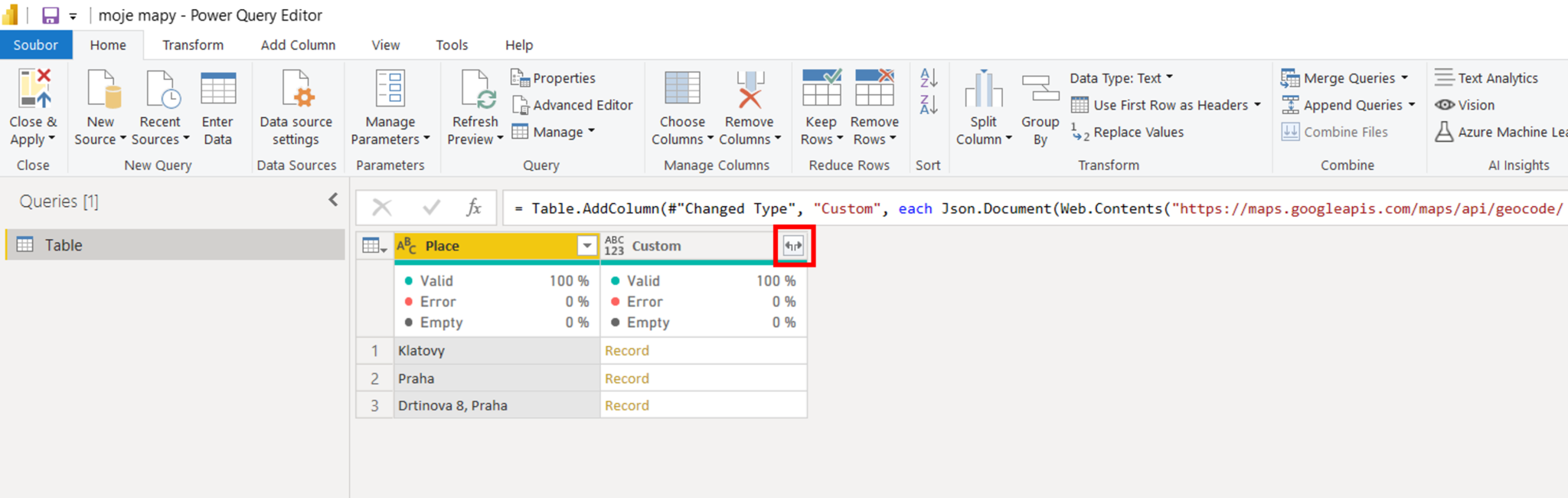Click the Close & Apply icon
This screenshot has height=498, width=1568.
click(x=34, y=88)
